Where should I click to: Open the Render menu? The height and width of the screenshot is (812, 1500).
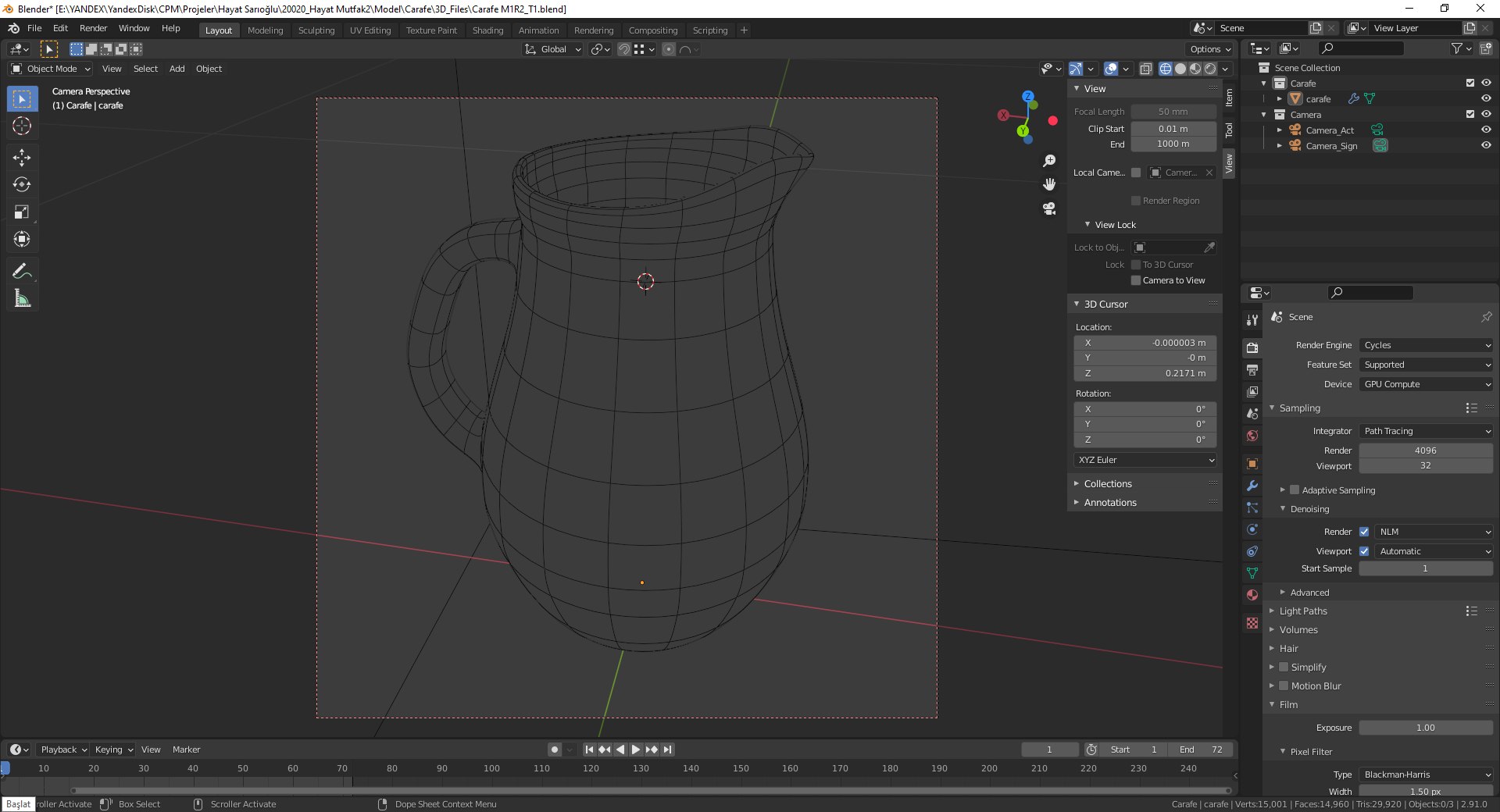[x=93, y=28]
